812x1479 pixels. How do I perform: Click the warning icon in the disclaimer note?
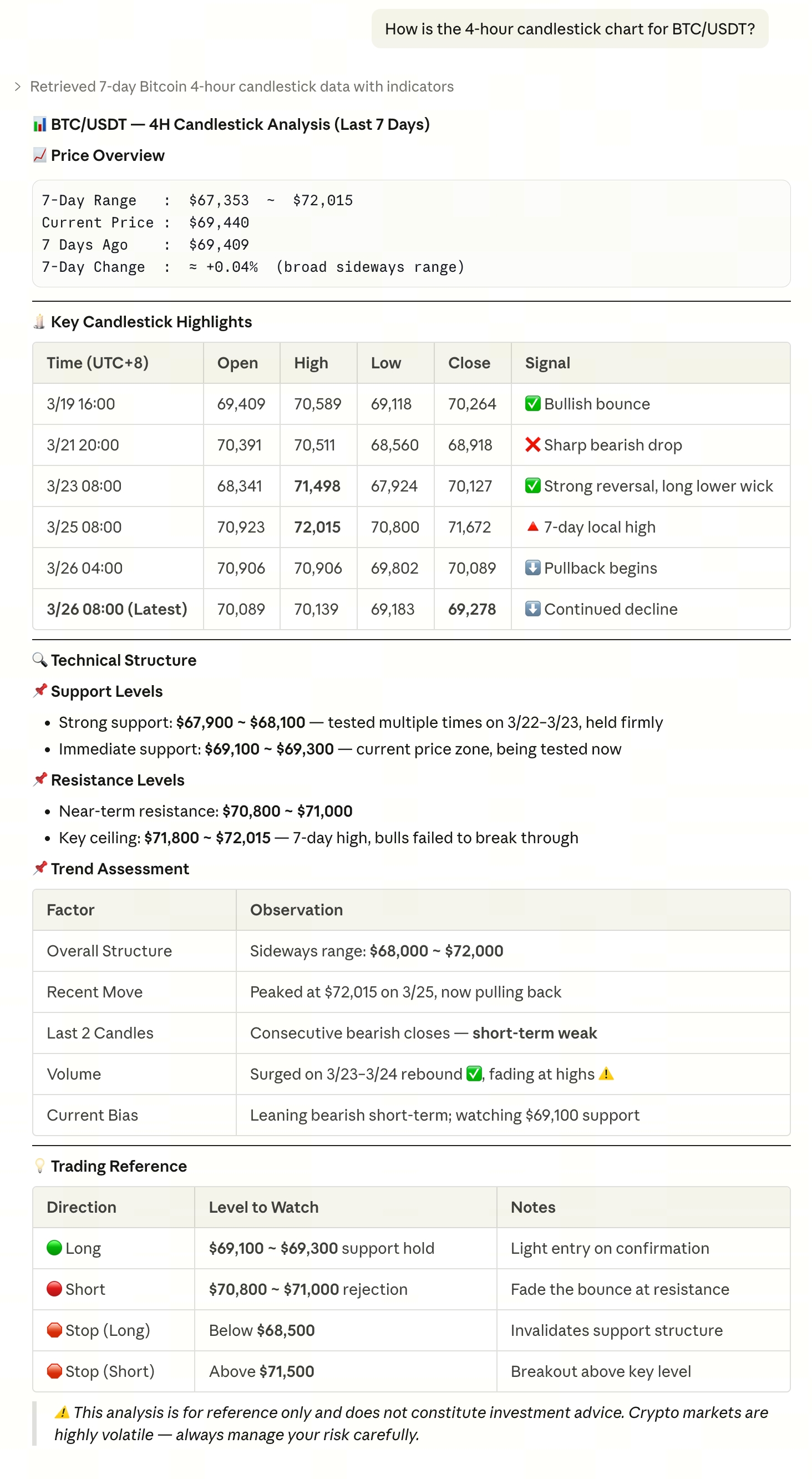tap(62, 1412)
